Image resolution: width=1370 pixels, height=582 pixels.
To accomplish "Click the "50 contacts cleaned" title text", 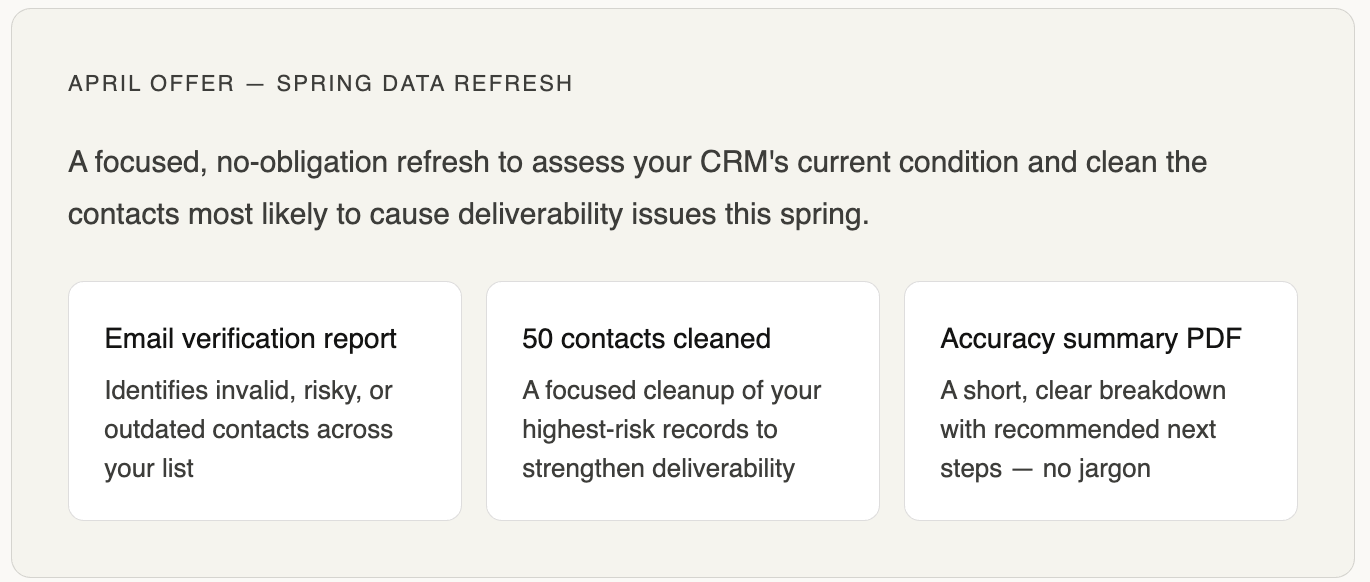I will [x=646, y=339].
